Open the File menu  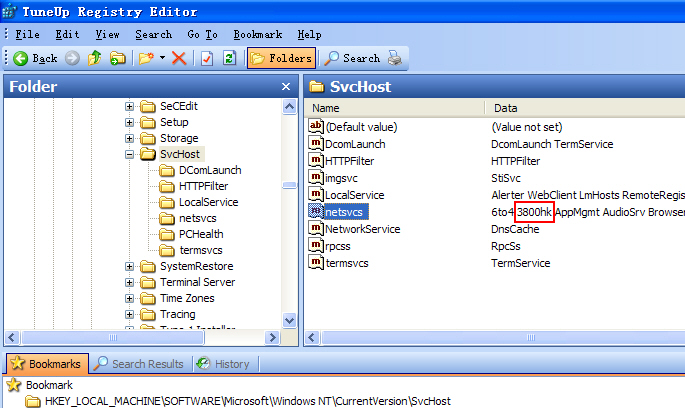(28, 35)
